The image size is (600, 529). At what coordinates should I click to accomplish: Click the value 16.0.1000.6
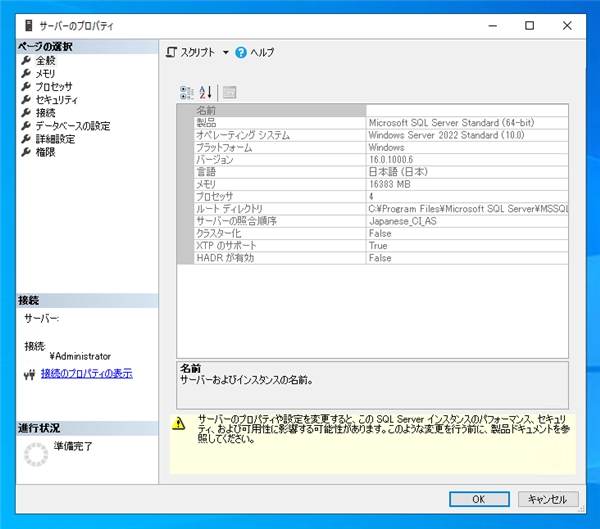click(391, 160)
